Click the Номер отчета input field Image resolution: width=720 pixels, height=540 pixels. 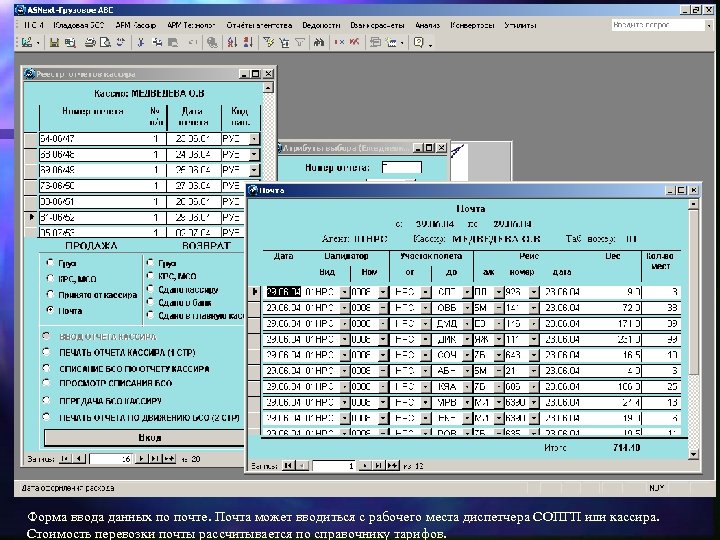tap(401, 168)
